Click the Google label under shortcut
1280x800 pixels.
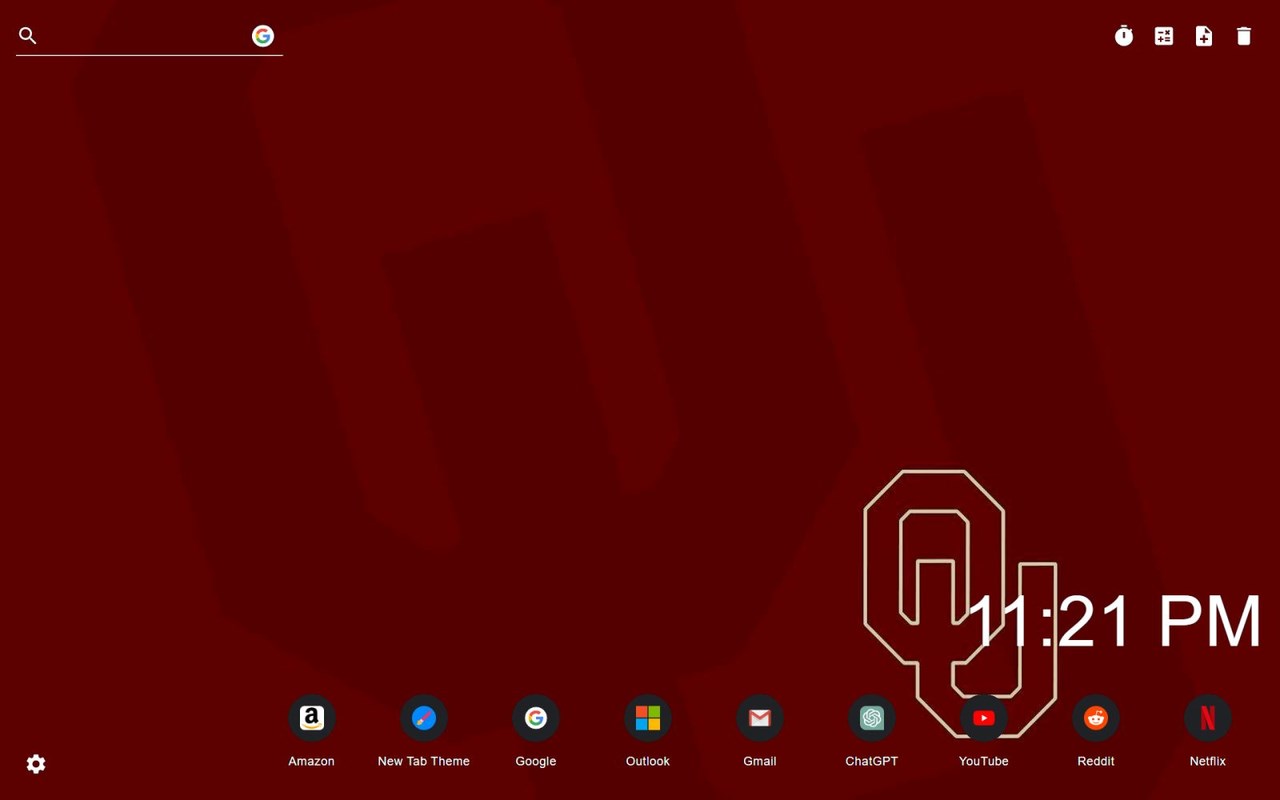pyautogui.click(x=536, y=761)
